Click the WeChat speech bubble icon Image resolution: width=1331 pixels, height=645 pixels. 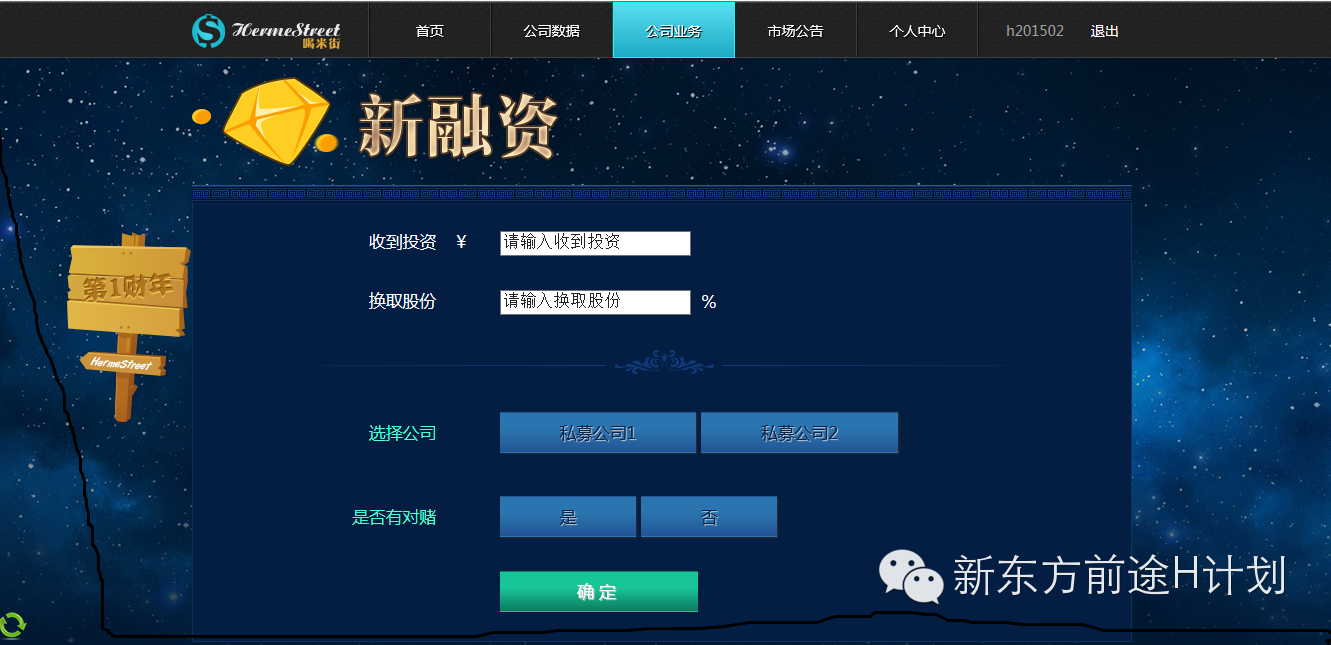tap(911, 575)
